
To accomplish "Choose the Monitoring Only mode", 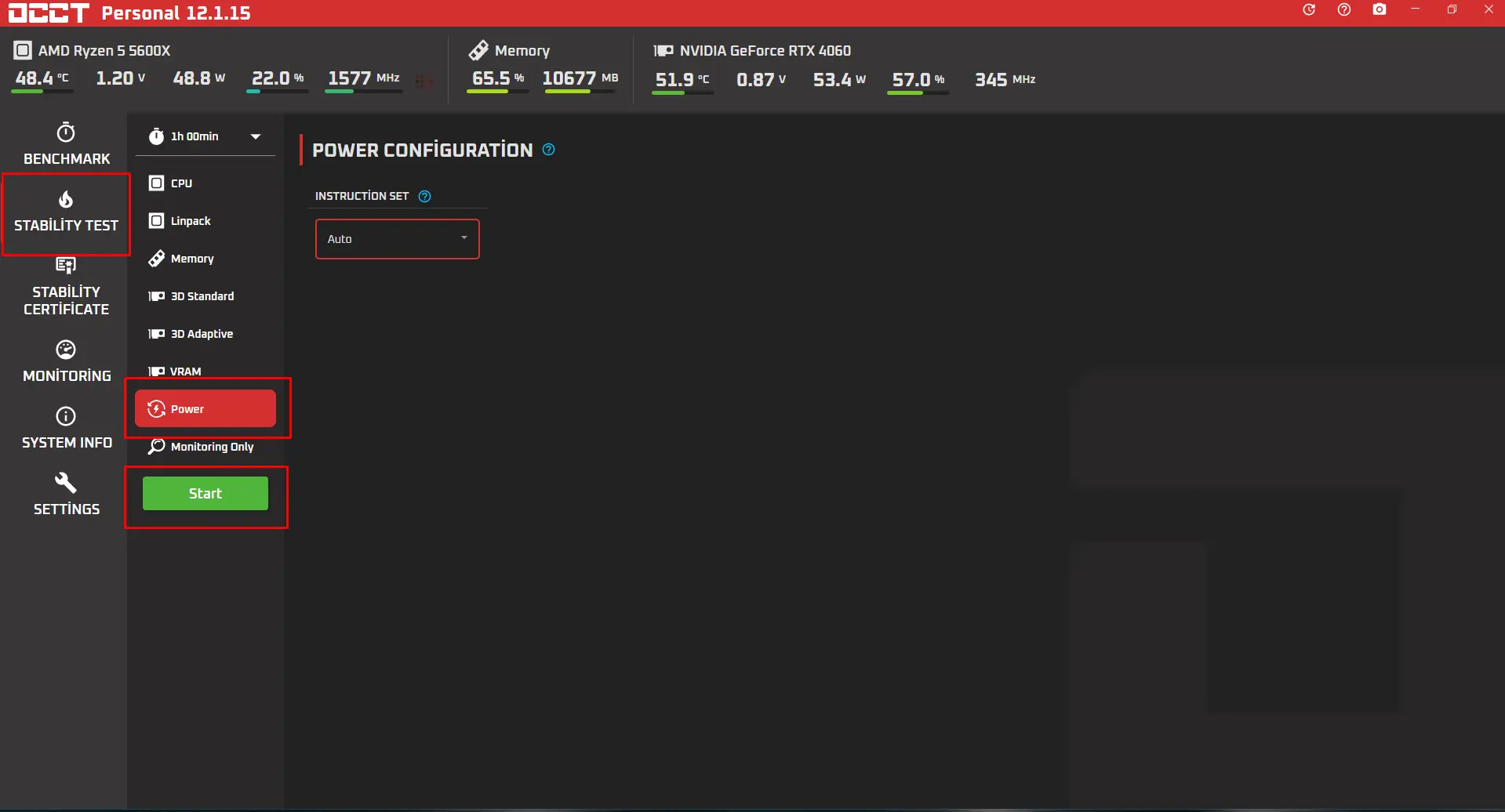I will point(205,447).
